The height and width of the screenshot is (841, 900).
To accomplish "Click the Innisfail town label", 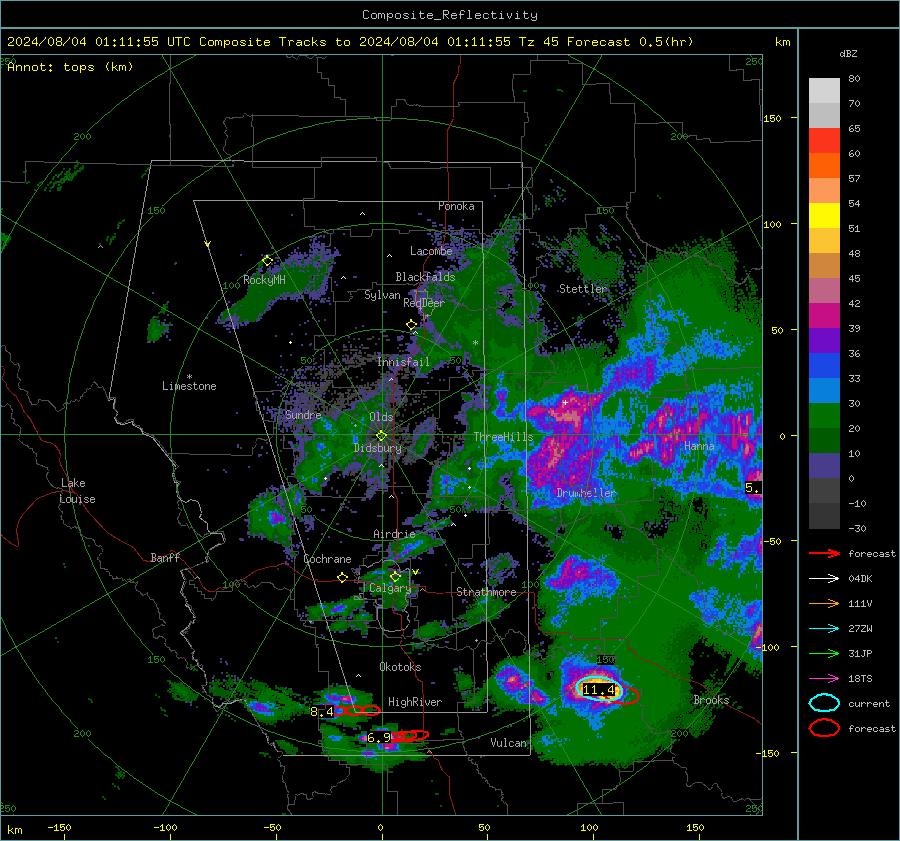I will (403, 362).
